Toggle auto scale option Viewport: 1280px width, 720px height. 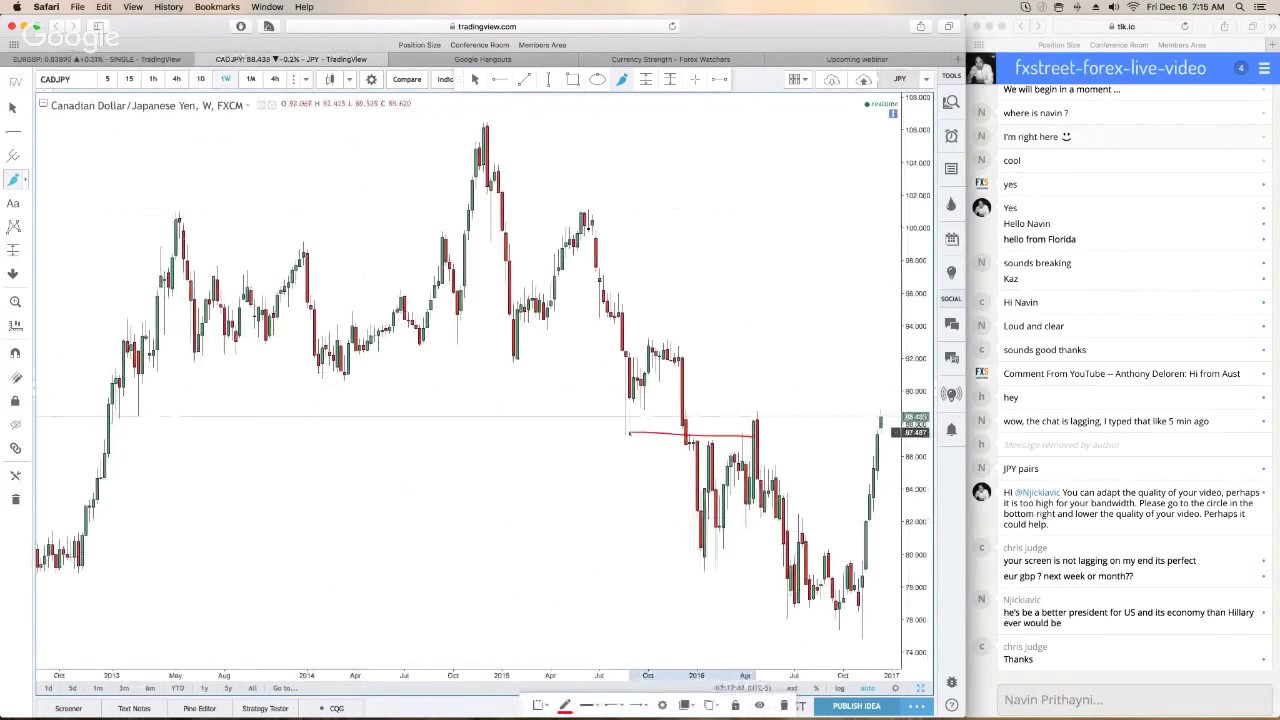[x=867, y=688]
